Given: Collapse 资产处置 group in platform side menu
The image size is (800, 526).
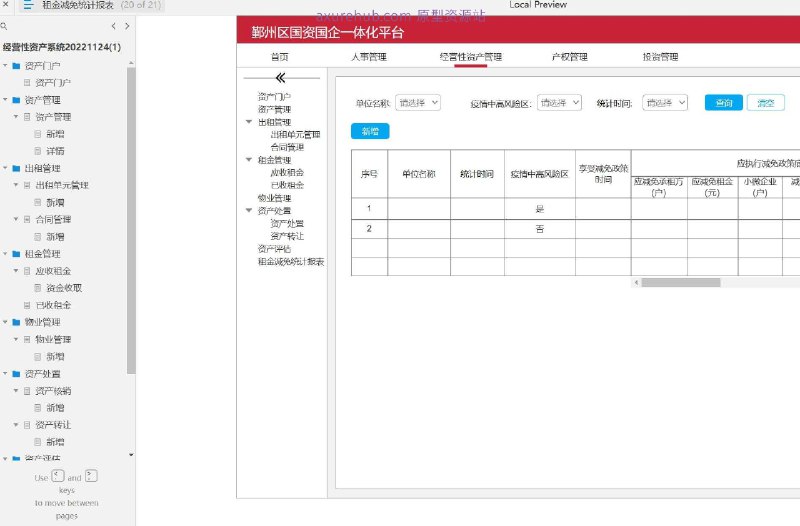Looking at the screenshot, I should pos(249,210).
